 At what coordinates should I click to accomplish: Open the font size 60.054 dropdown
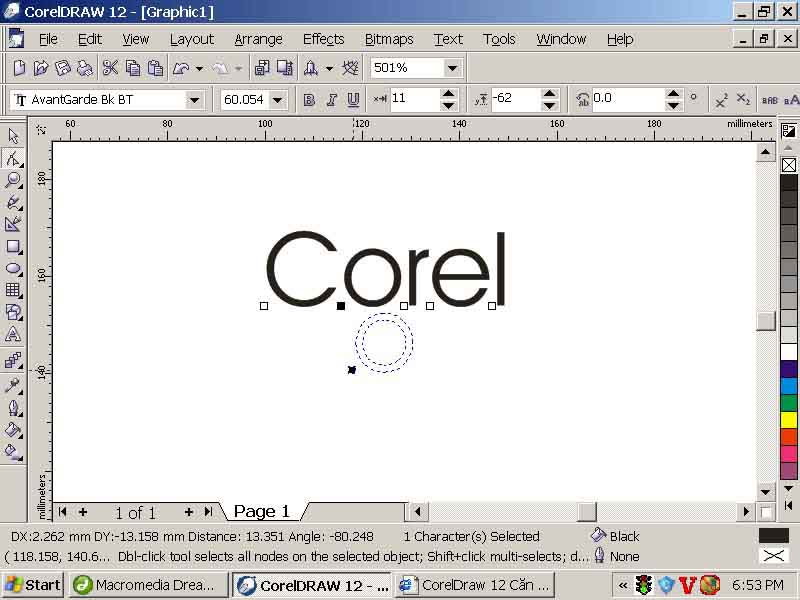(278, 100)
